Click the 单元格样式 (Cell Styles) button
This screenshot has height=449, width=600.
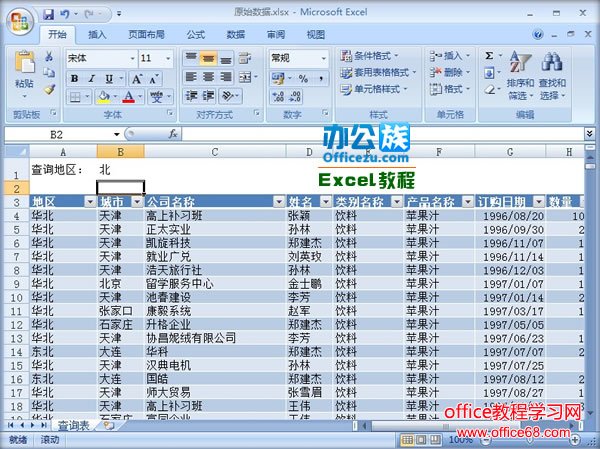pyautogui.click(x=380, y=88)
